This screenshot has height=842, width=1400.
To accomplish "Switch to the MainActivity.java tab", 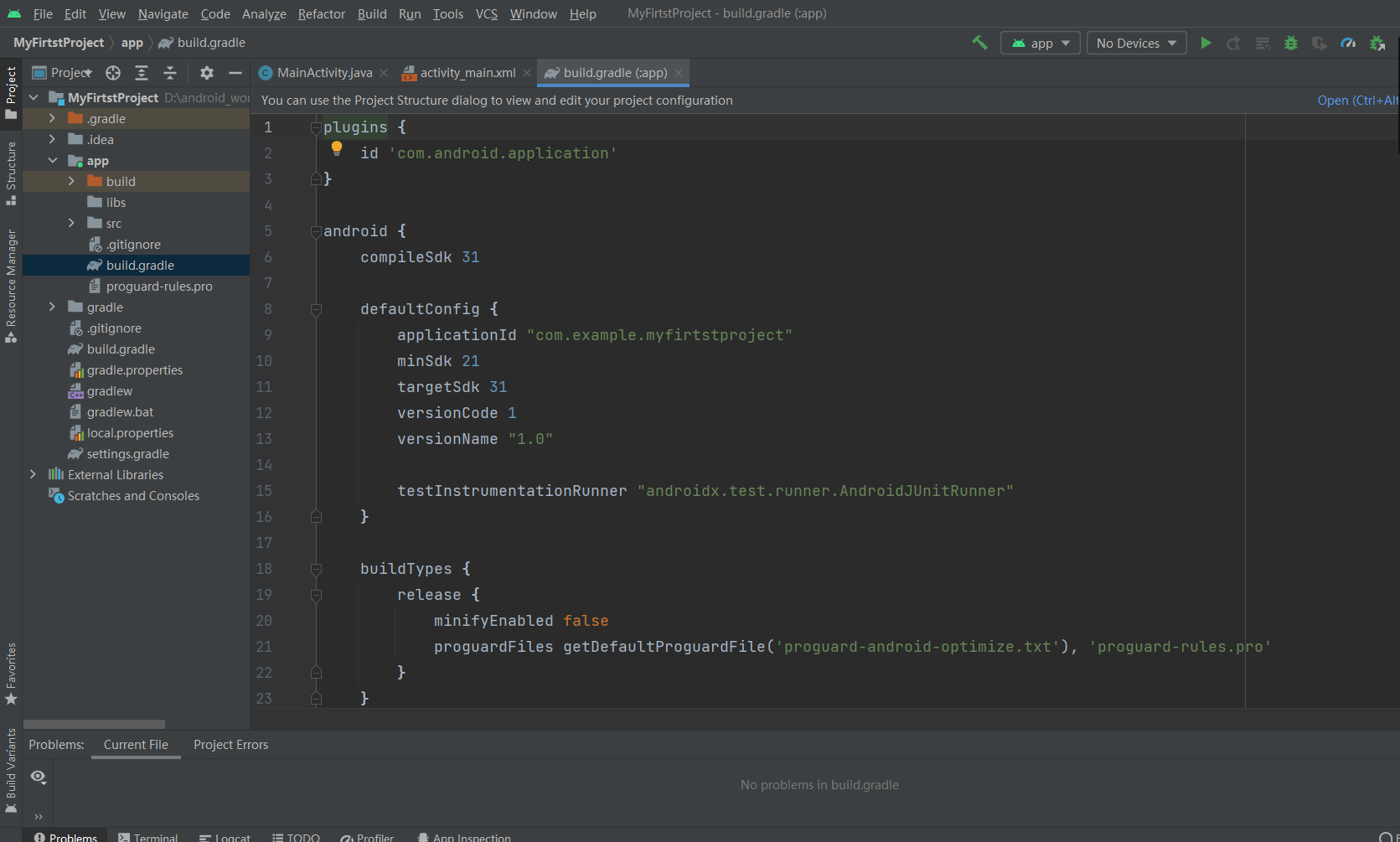I will [323, 73].
